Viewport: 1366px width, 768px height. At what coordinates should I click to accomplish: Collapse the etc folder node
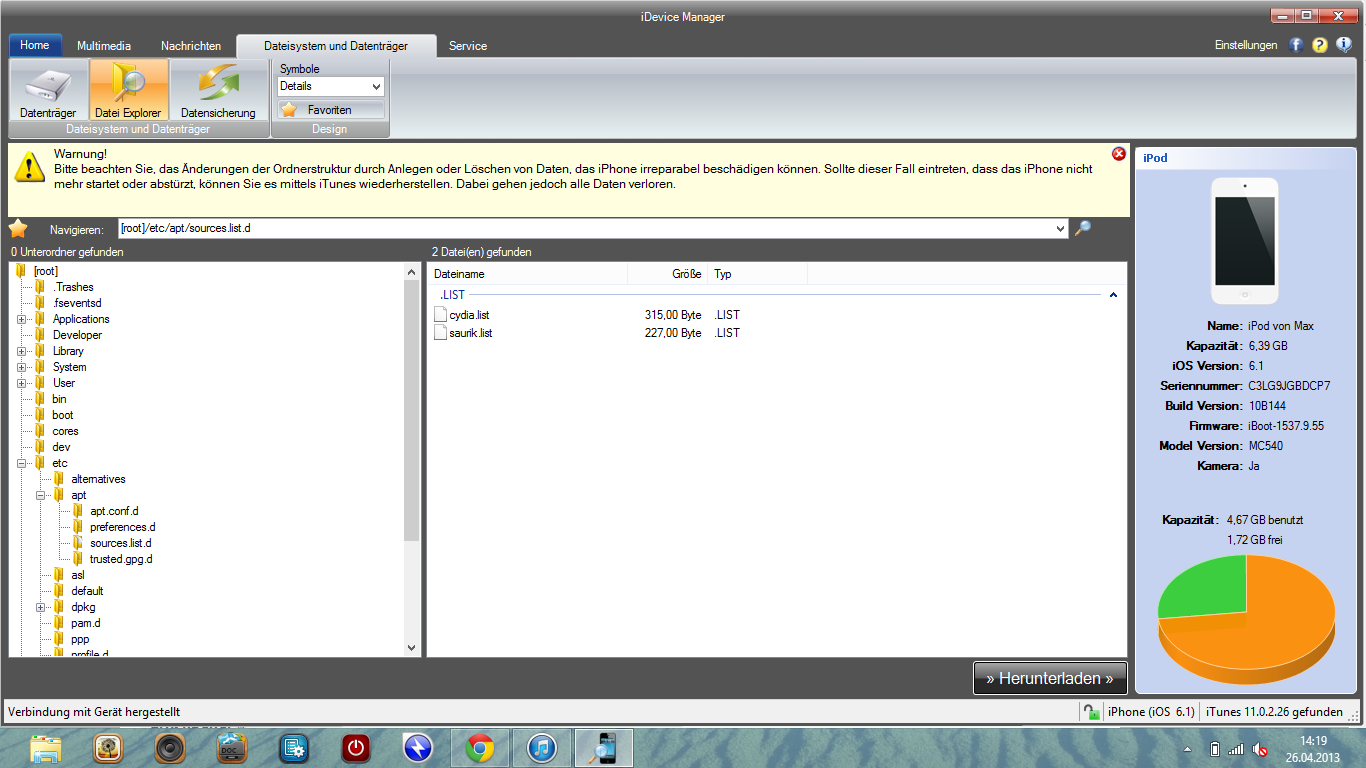[22, 463]
